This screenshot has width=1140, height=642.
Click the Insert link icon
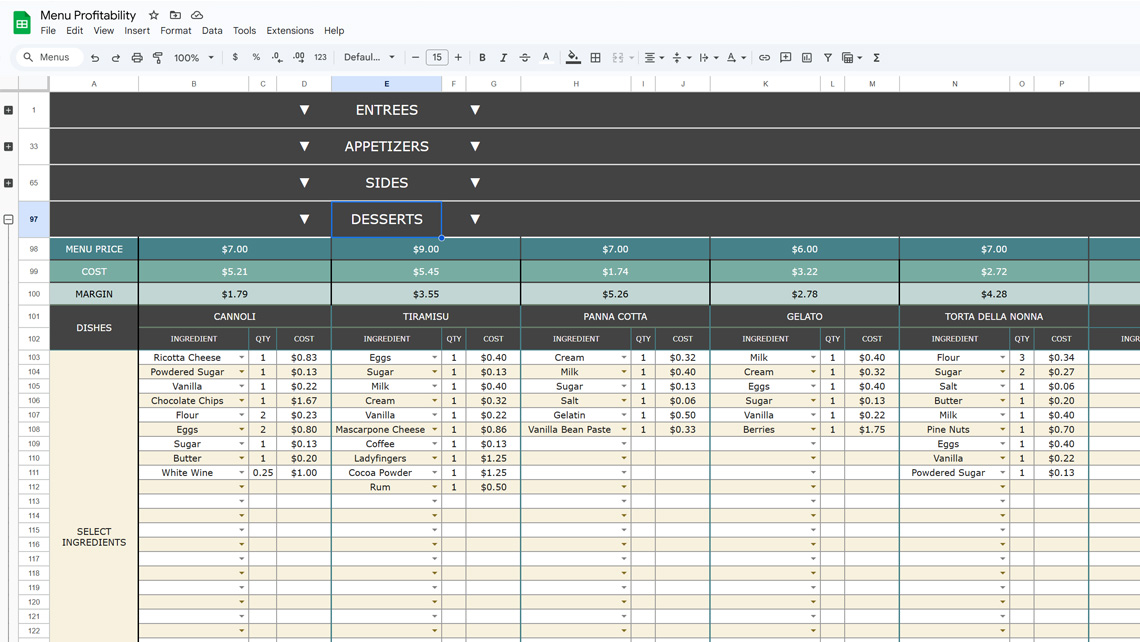pyautogui.click(x=764, y=57)
